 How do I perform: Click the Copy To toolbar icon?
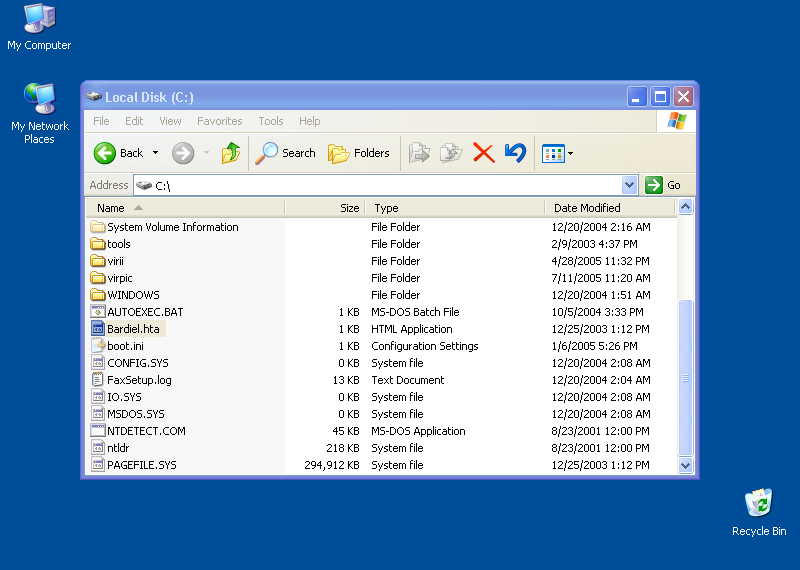click(451, 153)
